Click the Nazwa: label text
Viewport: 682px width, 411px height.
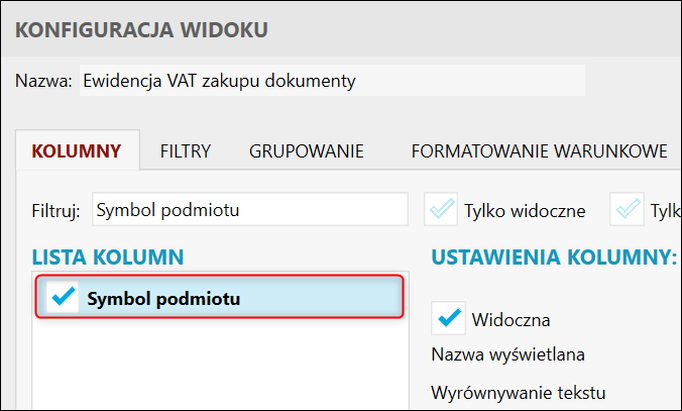[x=44, y=81]
